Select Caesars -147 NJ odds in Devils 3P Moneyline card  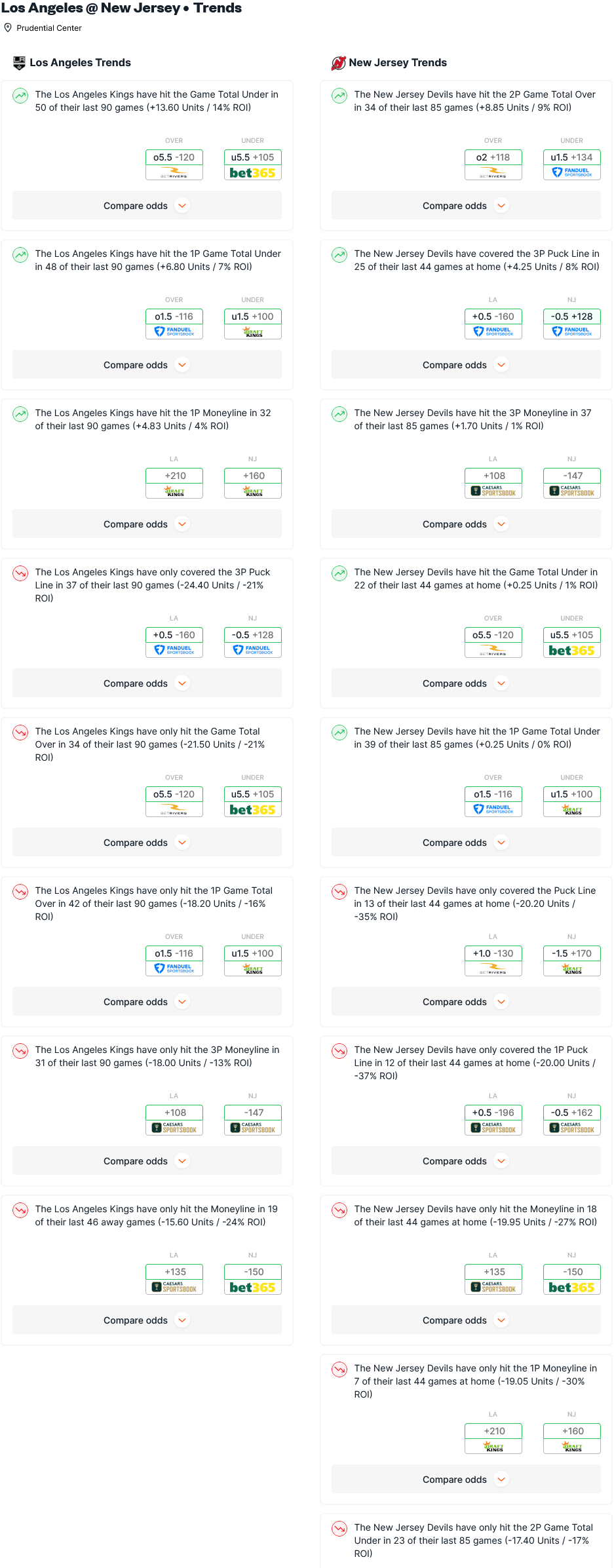571,483
